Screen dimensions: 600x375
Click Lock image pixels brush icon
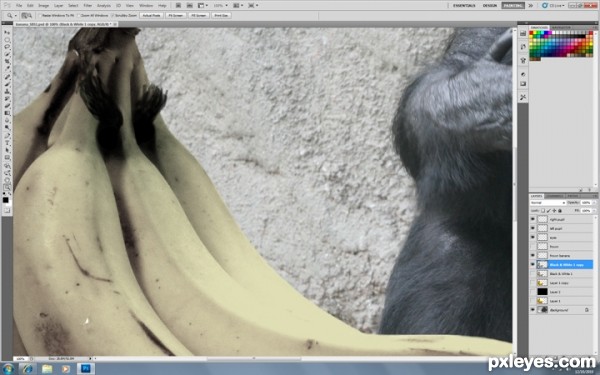(548, 211)
